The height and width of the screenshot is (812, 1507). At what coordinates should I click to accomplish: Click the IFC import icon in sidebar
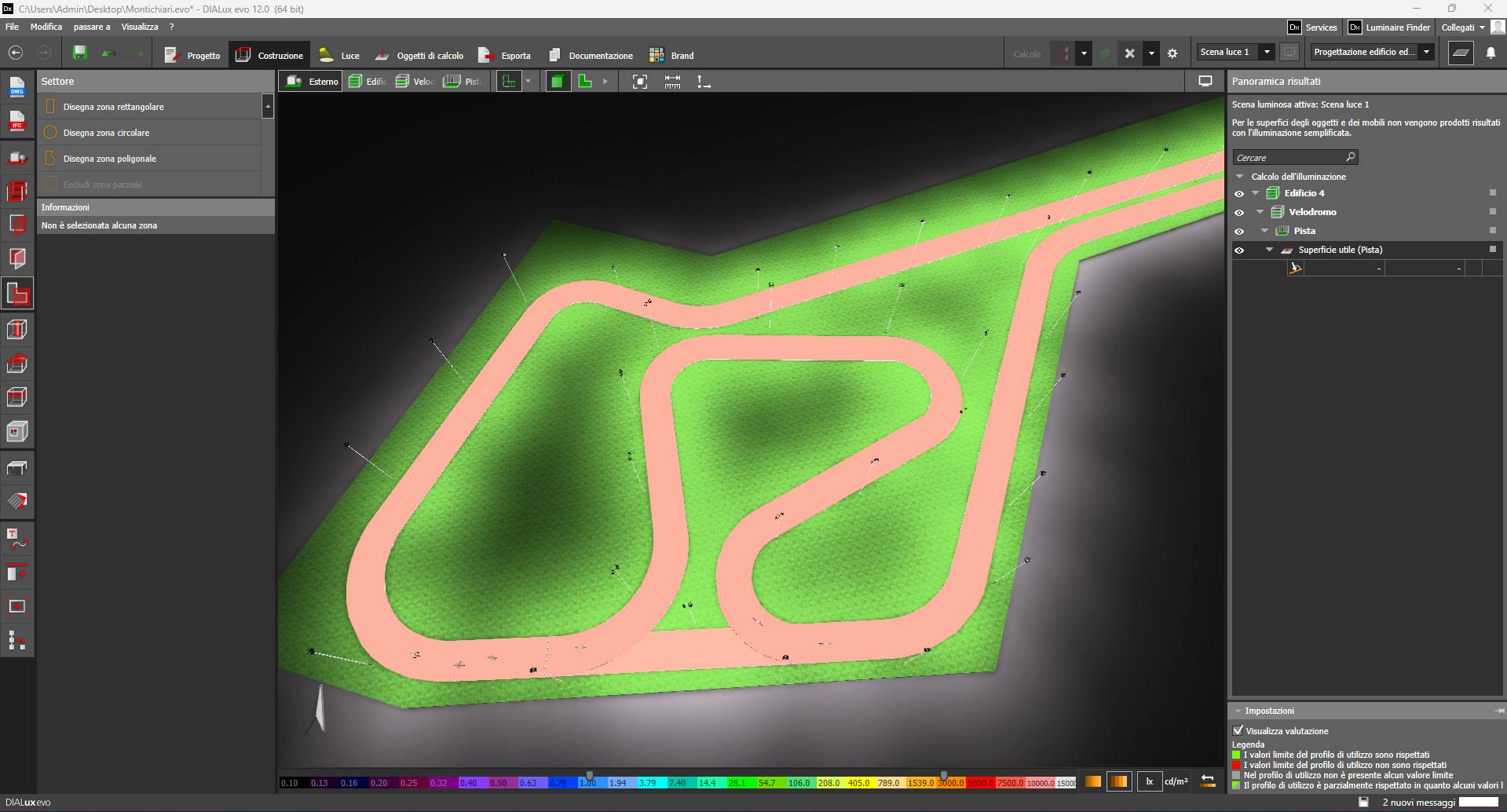[x=17, y=121]
